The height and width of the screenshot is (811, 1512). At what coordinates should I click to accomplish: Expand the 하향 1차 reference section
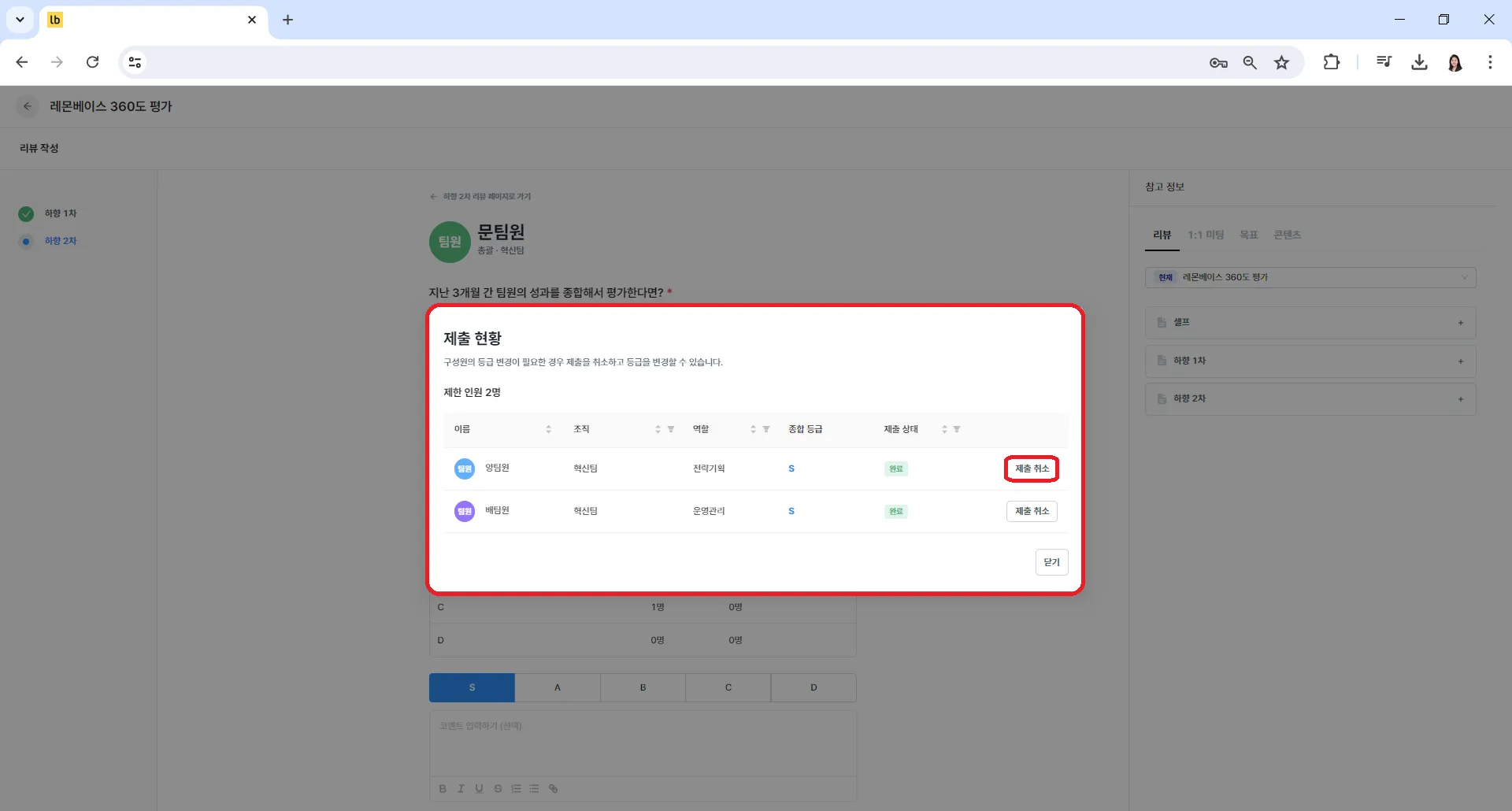point(1310,361)
